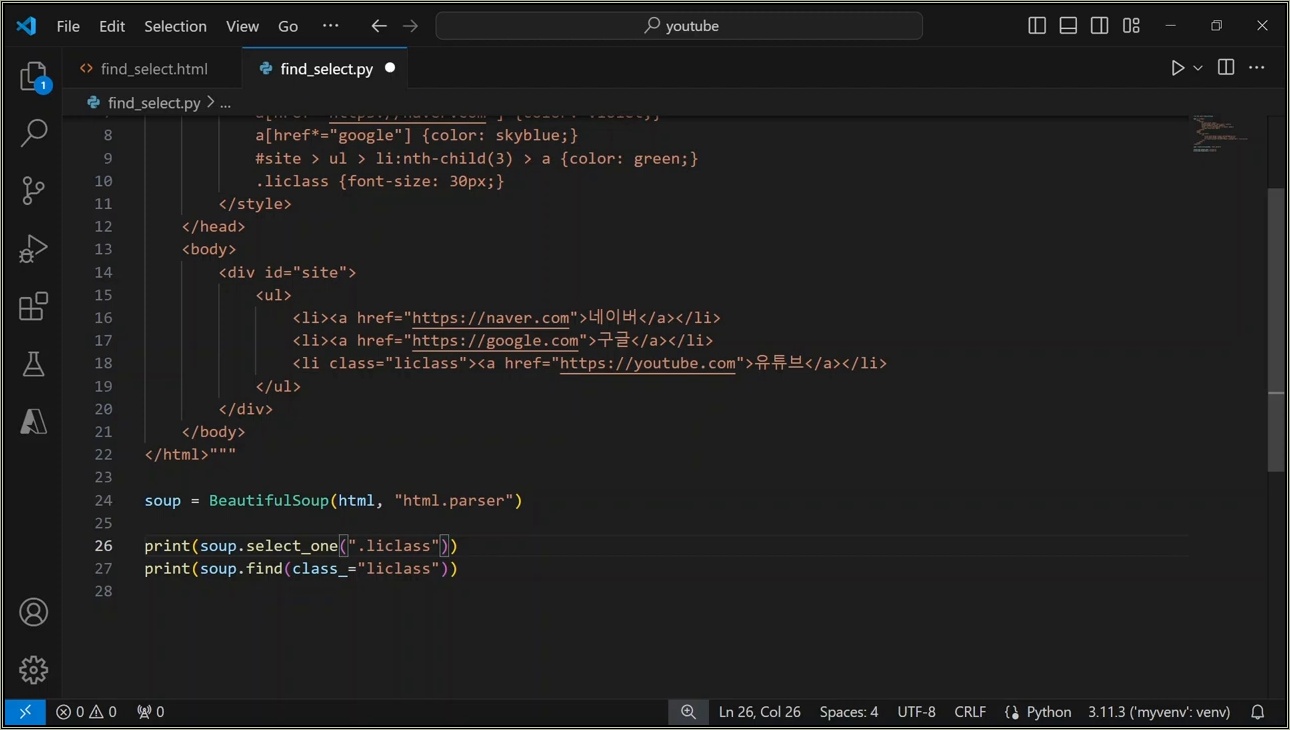This screenshot has width=1290, height=730.
Task: Open Go to Line from Ln 26, Col 26
Action: (760, 712)
